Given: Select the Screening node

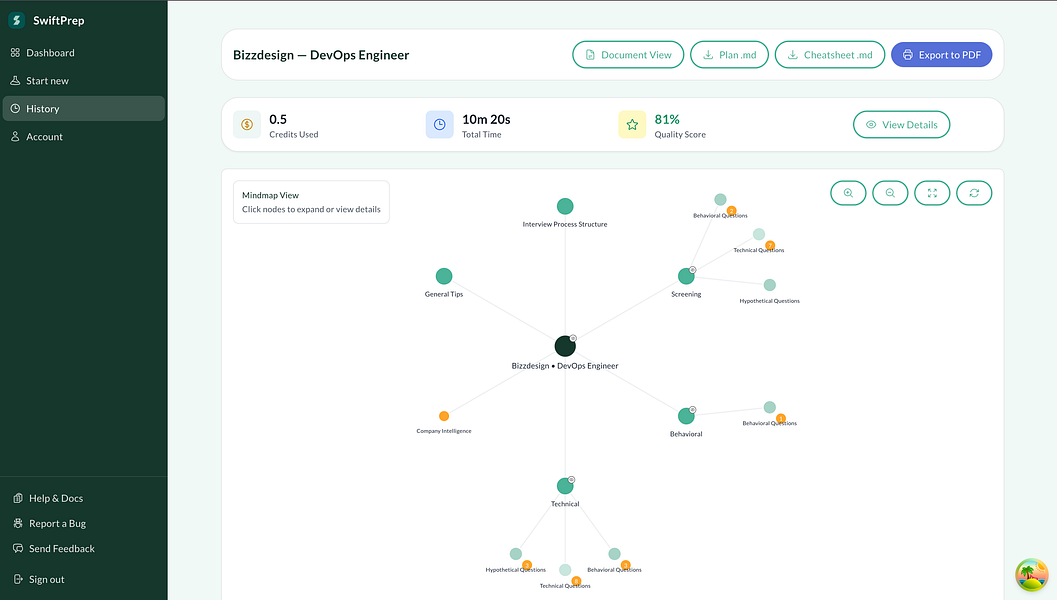Looking at the screenshot, I should click(686, 276).
